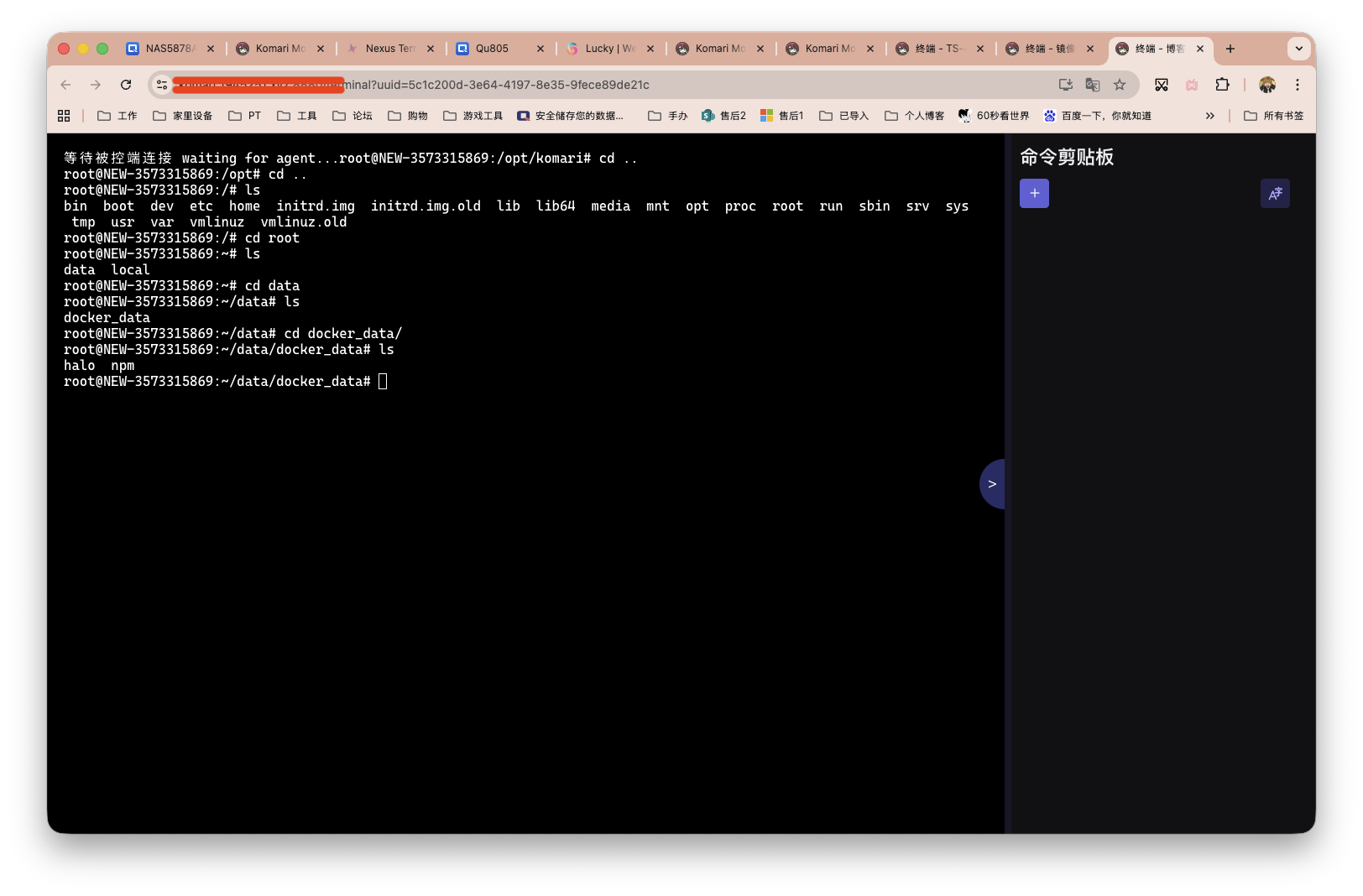Show hidden bookmarks overflow chevron
This screenshot has height=896, width=1363.
[x=1209, y=116]
